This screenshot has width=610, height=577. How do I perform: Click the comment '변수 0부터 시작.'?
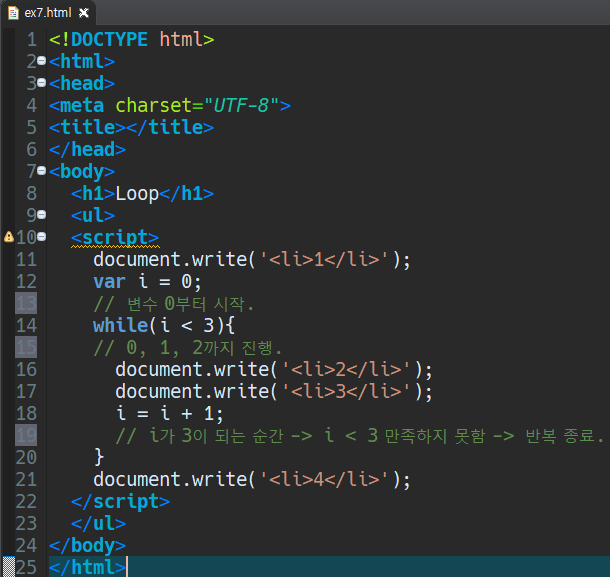point(174,304)
